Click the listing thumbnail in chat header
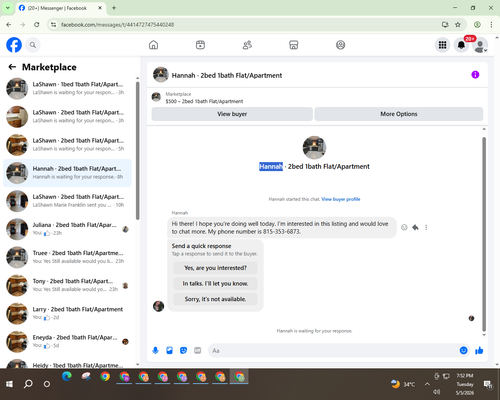500x400 pixels. (x=161, y=75)
